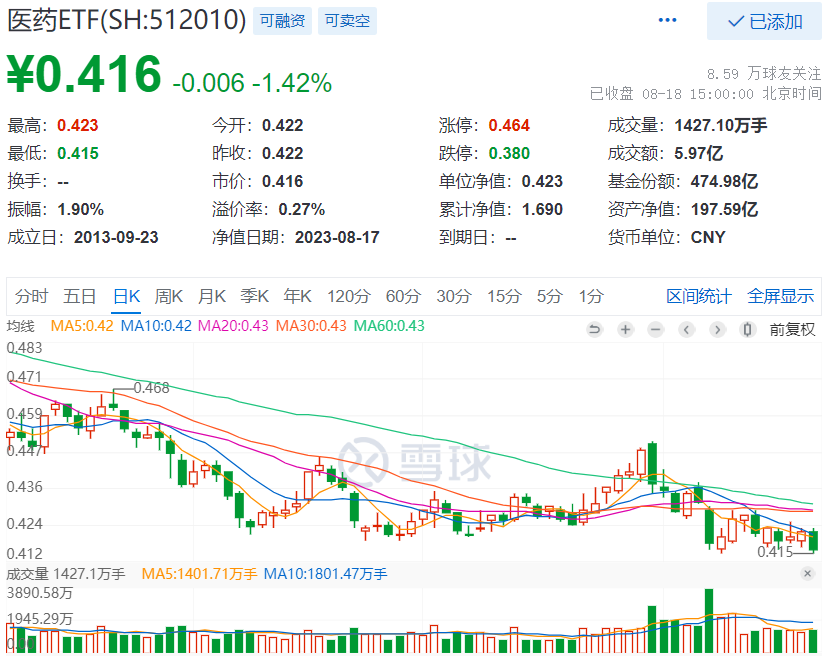Switch to the 分时 chart tab
This screenshot has width=824, height=656.
click(x=31, y=296)
